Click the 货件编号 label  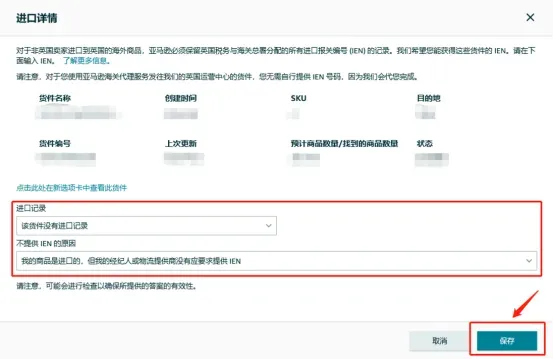(x=55, y=143)
